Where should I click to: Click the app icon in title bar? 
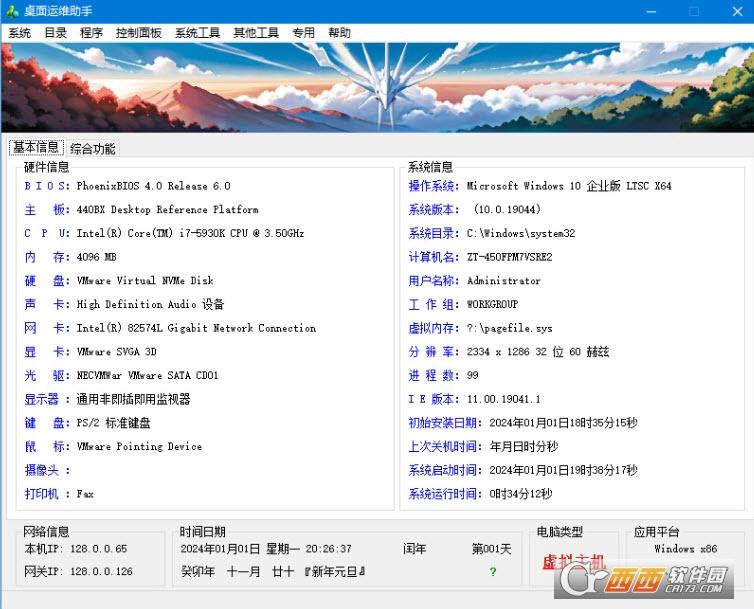(12, 11)
